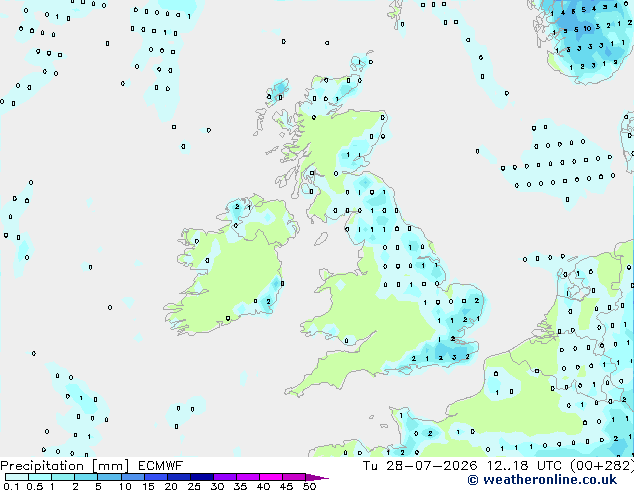Click the "0.5" legend scale label

coord(35,486)
